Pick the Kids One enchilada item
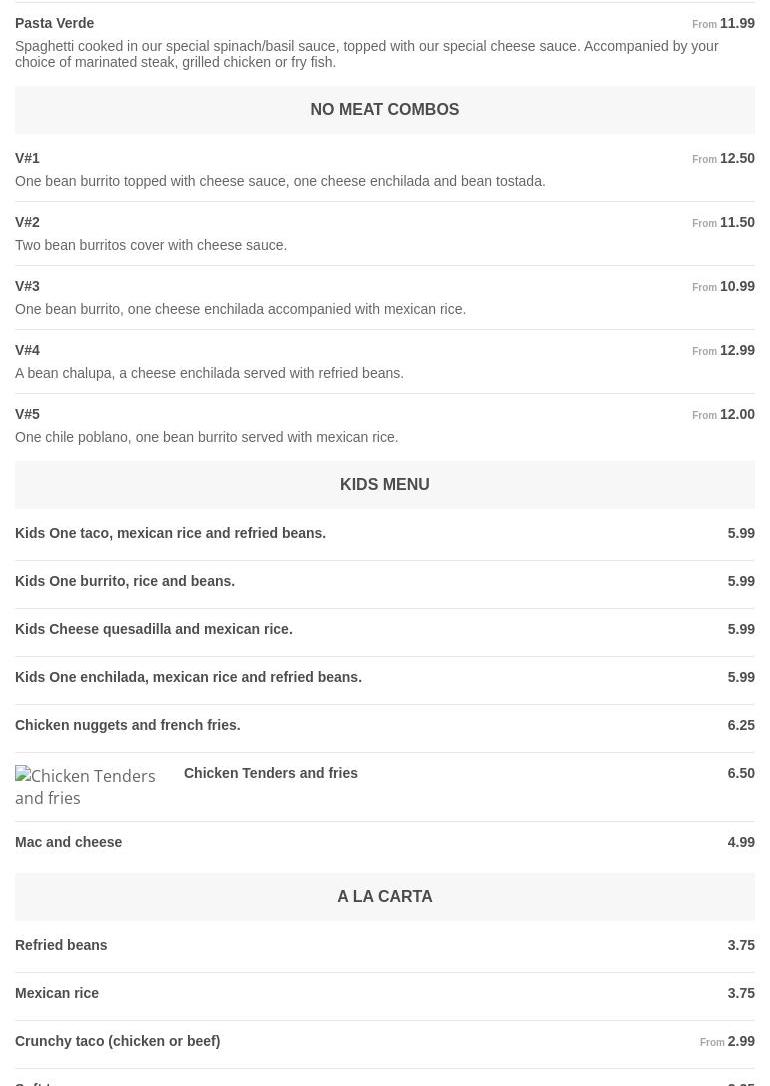The width and height of the screenshot is (770, 1086). click(x=188, y=677)
